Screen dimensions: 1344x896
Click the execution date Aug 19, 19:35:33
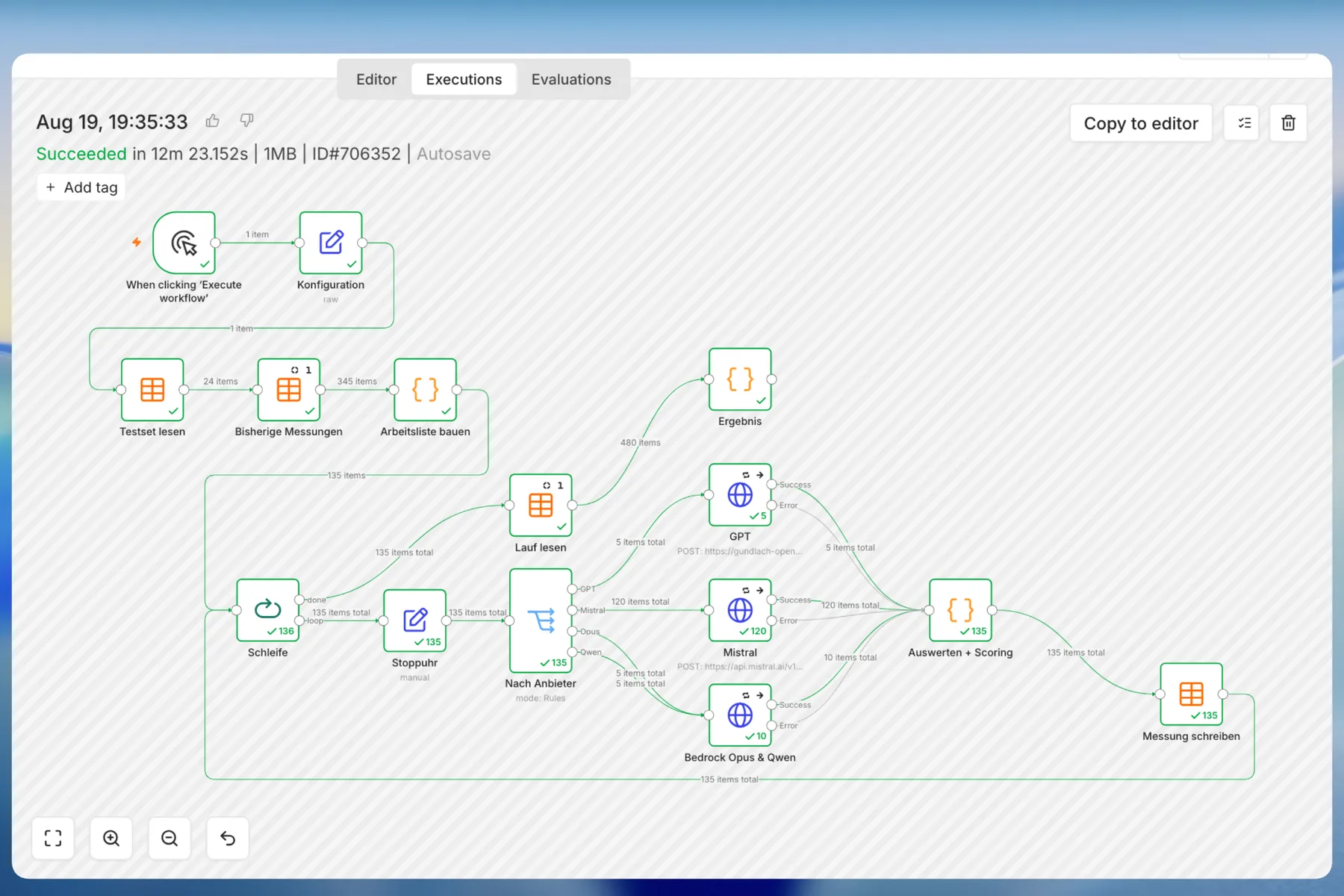click(112, 122)
